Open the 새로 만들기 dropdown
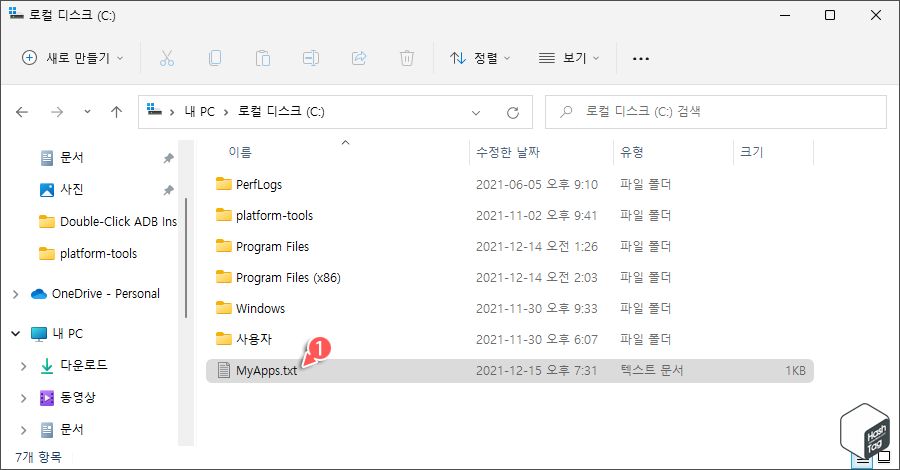The width and height of the screenshot is (900, 470). [72, 58]
